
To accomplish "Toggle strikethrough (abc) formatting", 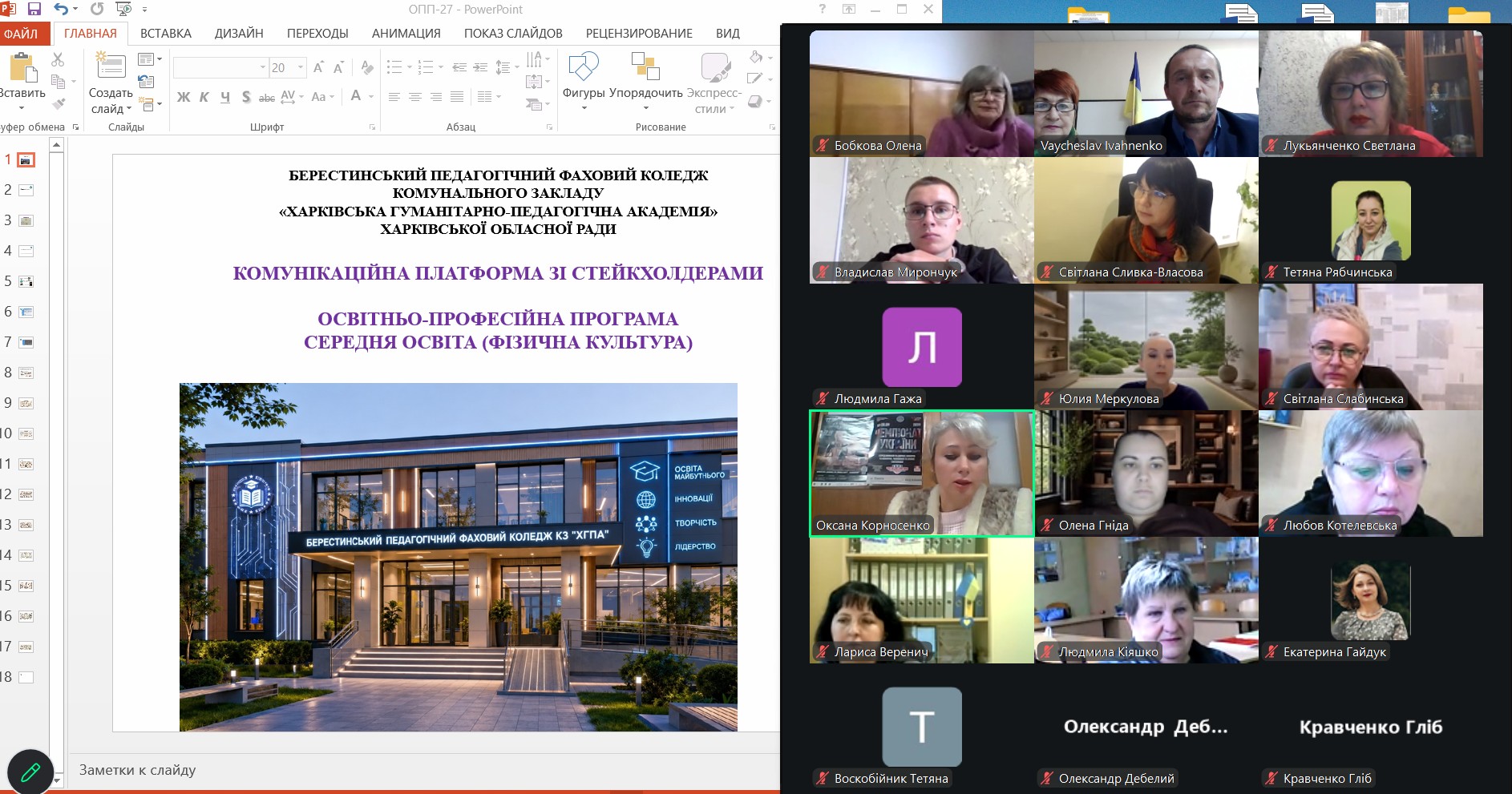I will point(267,97).
